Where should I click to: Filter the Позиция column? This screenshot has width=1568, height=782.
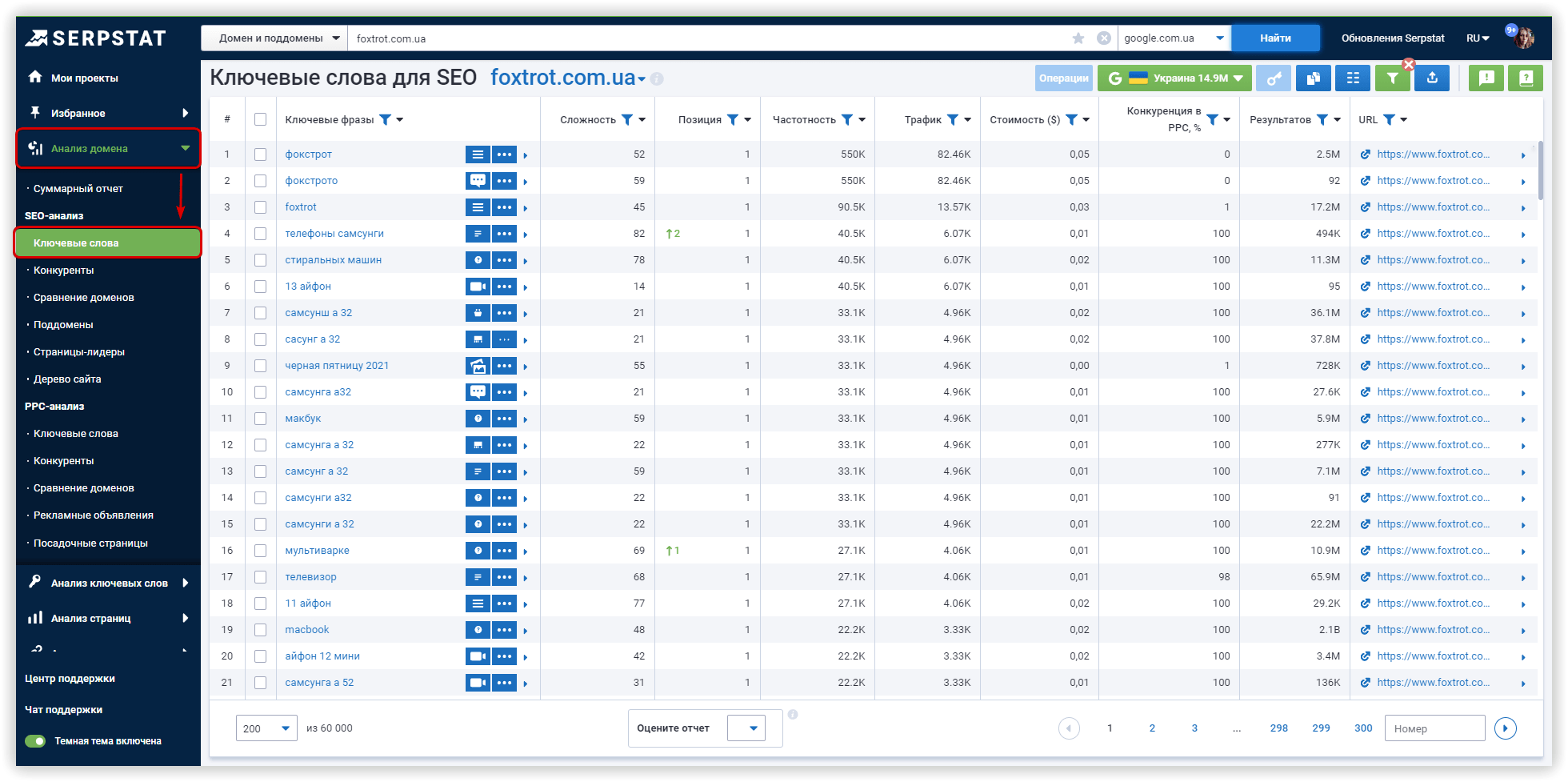733,120
